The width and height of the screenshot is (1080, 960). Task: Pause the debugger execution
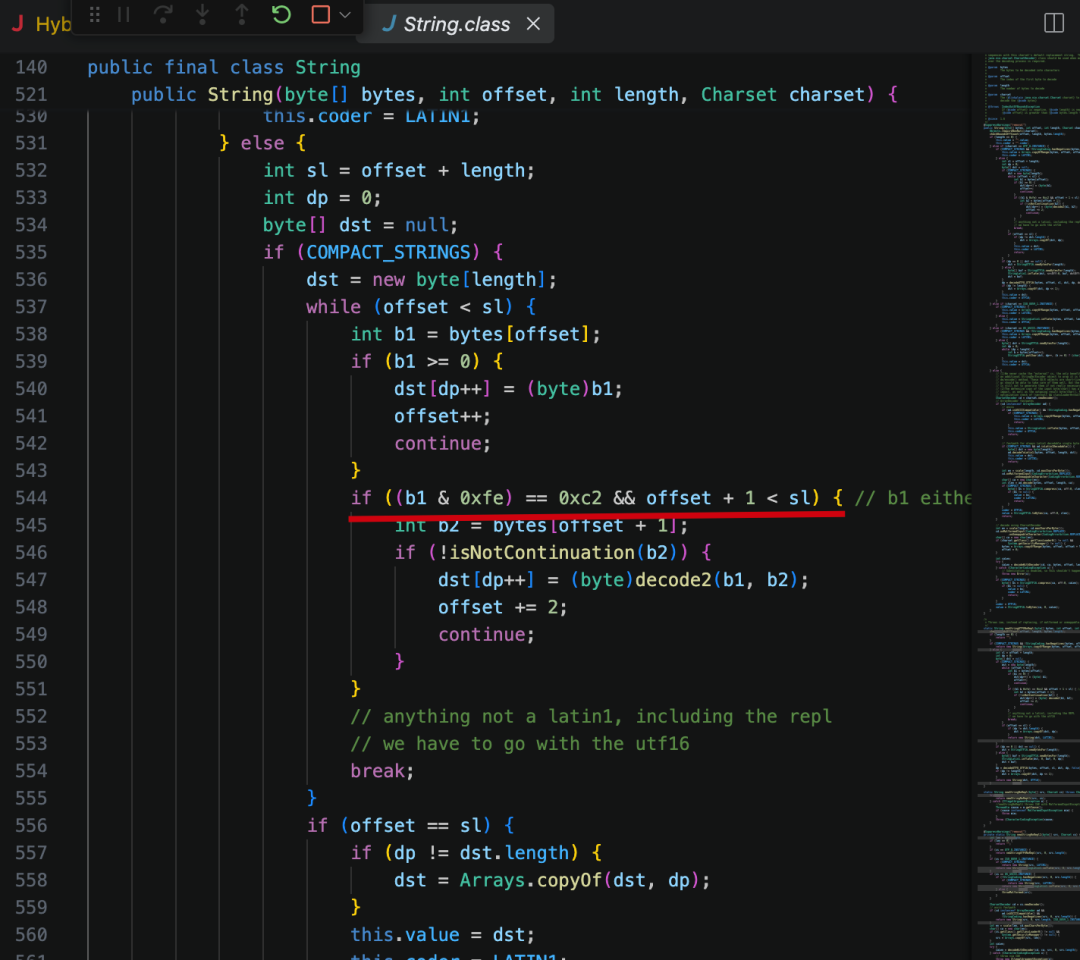click(124, 14)
